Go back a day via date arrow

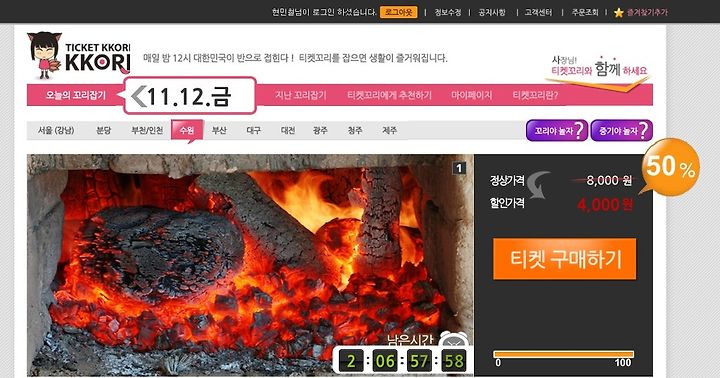point(138,96)
